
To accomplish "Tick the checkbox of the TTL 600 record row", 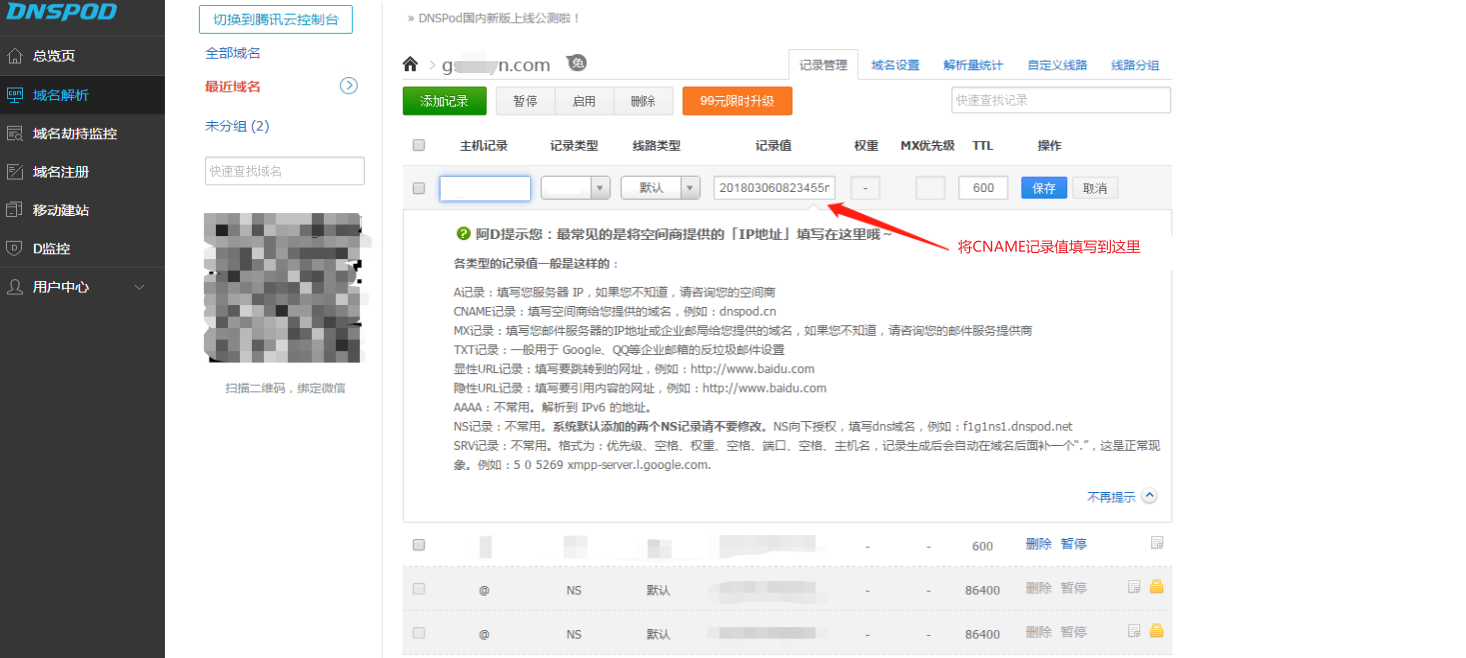I will point(419,545).
